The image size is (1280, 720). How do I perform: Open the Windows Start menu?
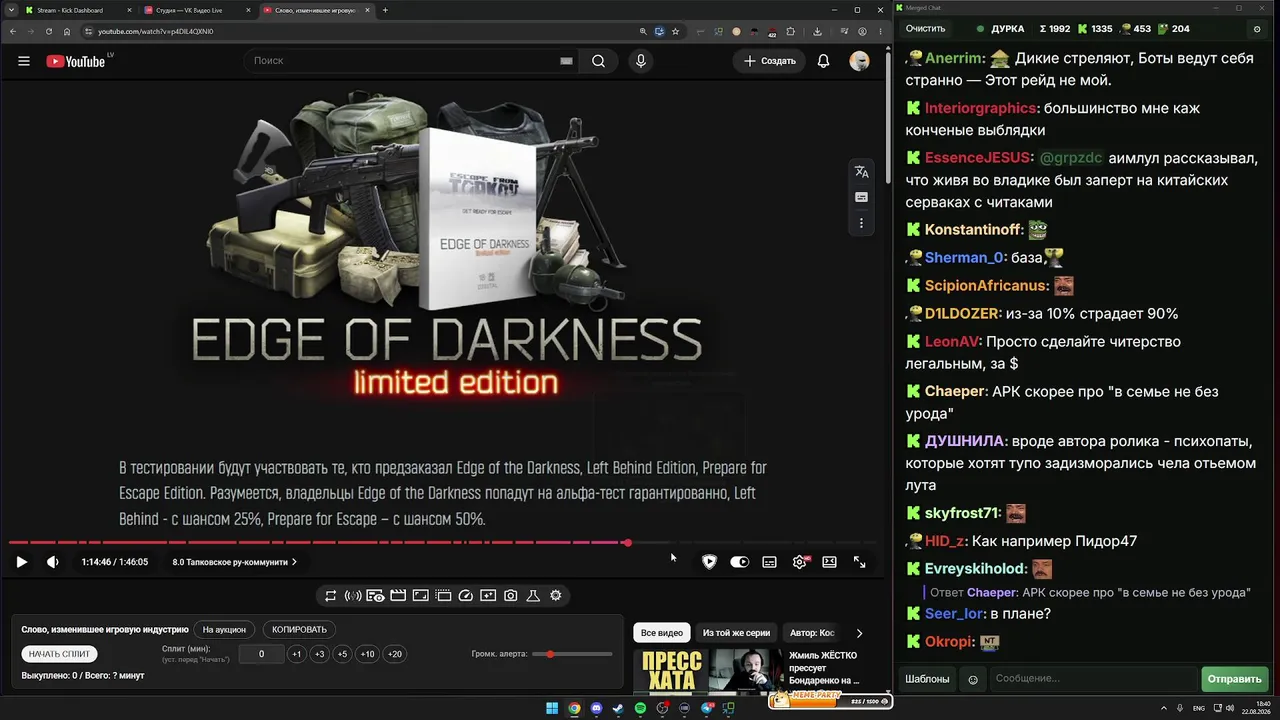pyautogui.click(x=552, y=709)
